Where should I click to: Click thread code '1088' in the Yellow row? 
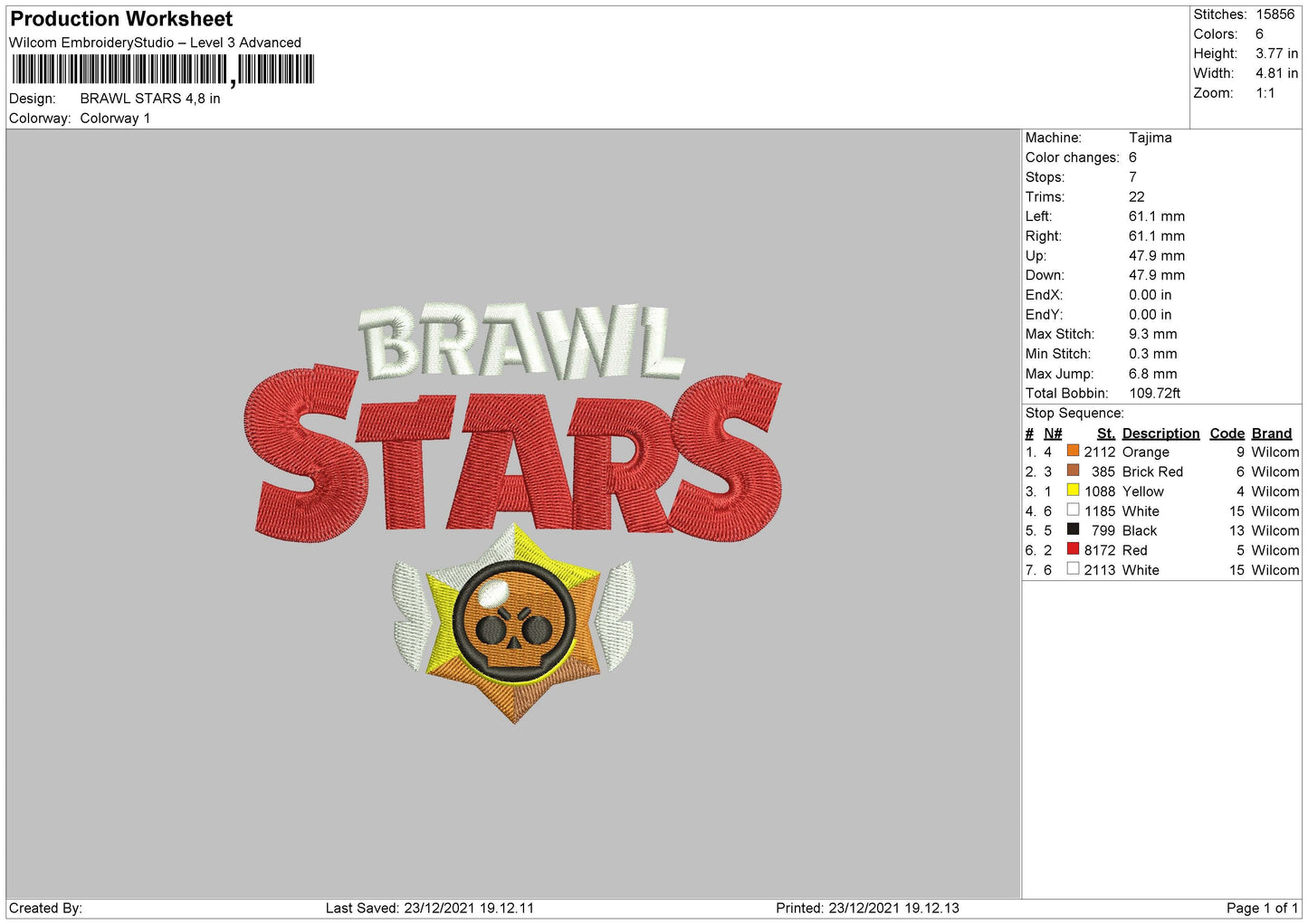pos(1099,491)
